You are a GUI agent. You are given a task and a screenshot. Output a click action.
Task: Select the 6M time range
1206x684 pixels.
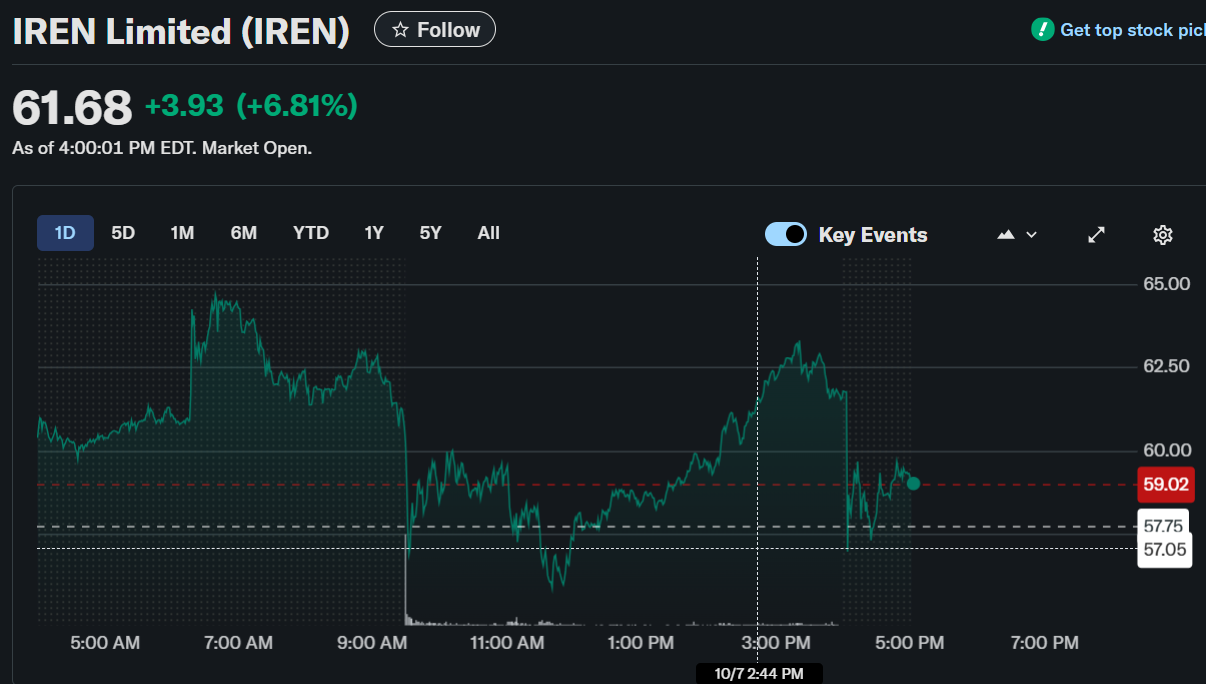(244, 233)
